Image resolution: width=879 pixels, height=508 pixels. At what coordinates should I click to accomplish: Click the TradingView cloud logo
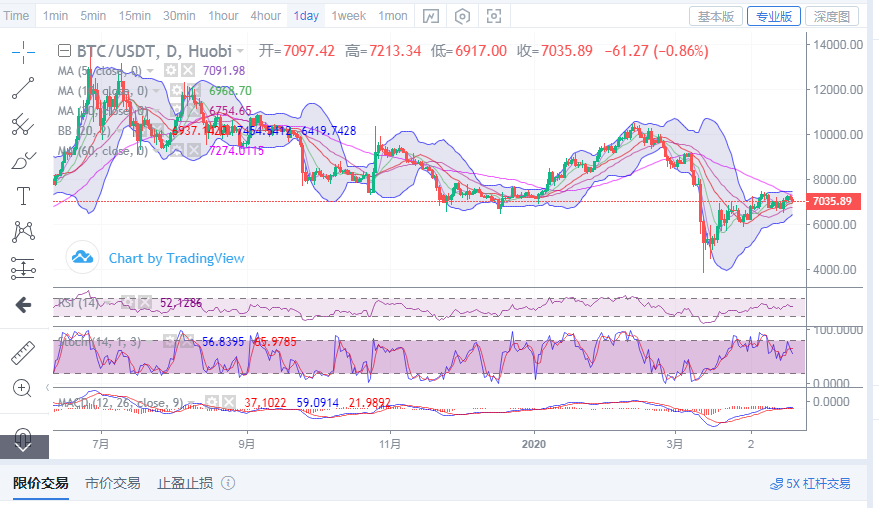click(x=82, y=257)
